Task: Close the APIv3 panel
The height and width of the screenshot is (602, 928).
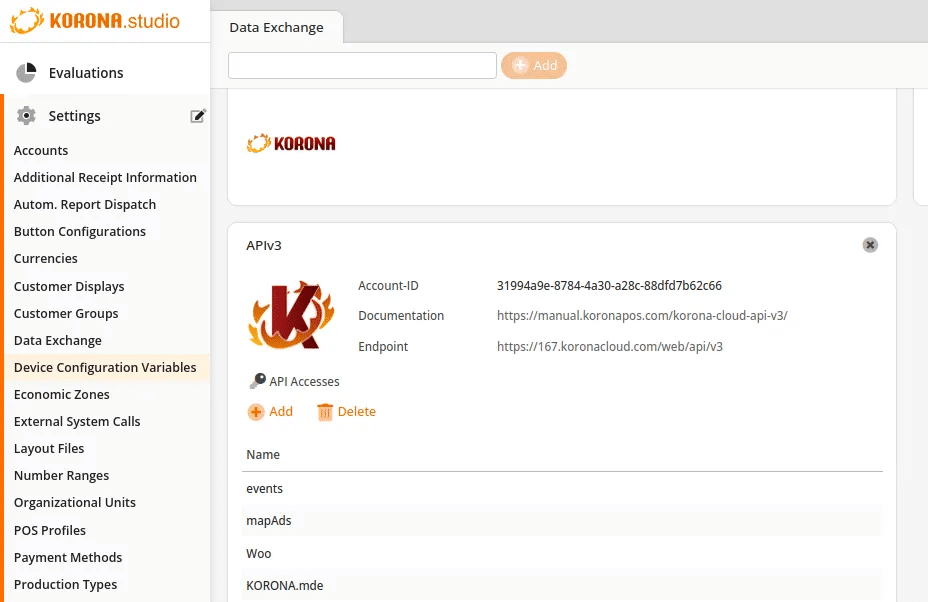Action: (870, 245)
